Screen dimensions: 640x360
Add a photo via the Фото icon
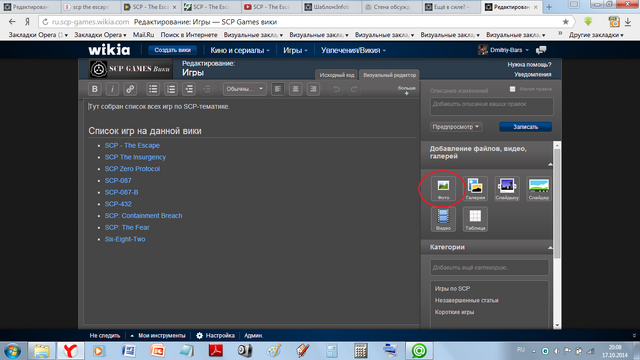(x=443, y=189)
